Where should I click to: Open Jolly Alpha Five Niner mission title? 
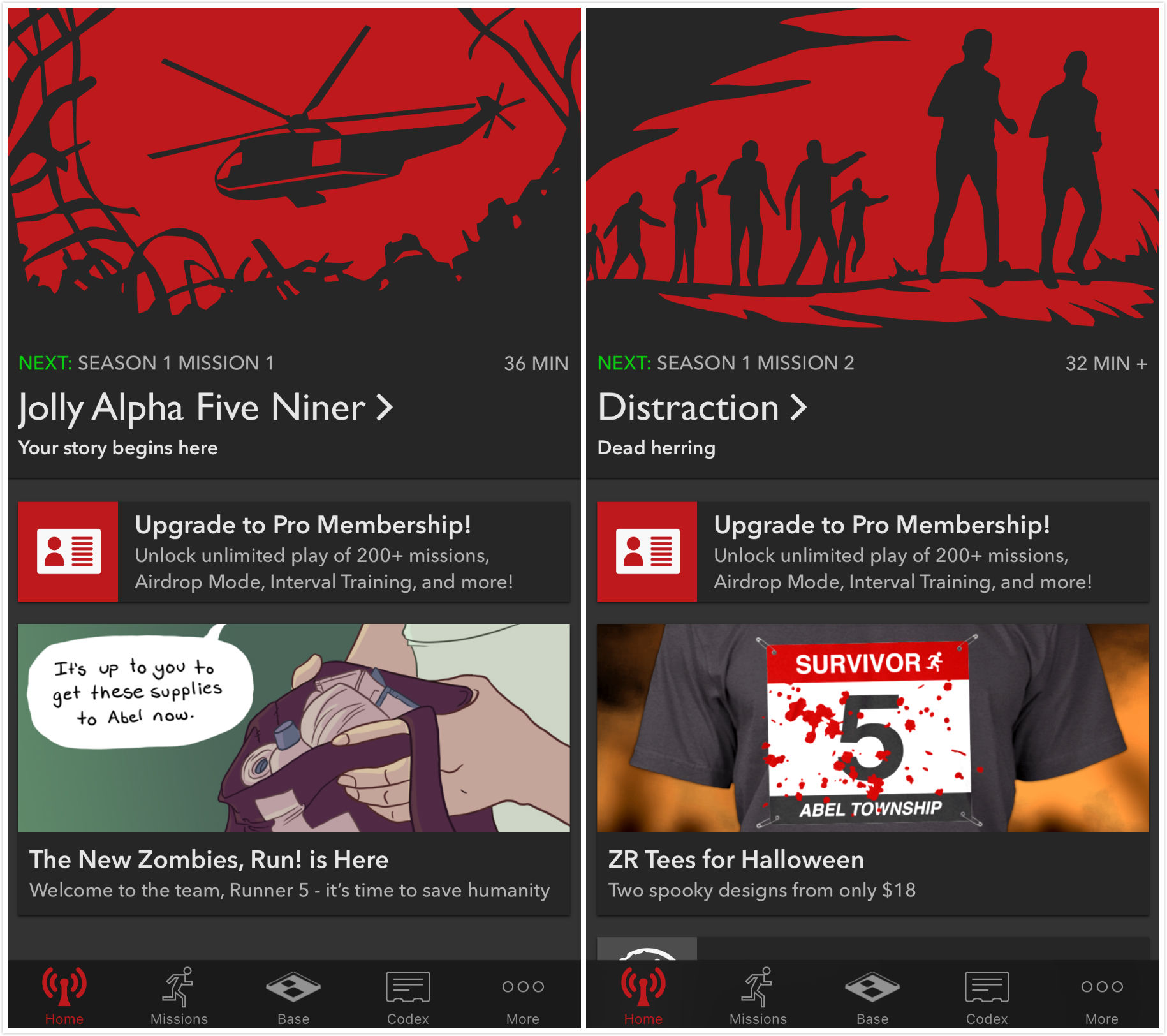192,408
